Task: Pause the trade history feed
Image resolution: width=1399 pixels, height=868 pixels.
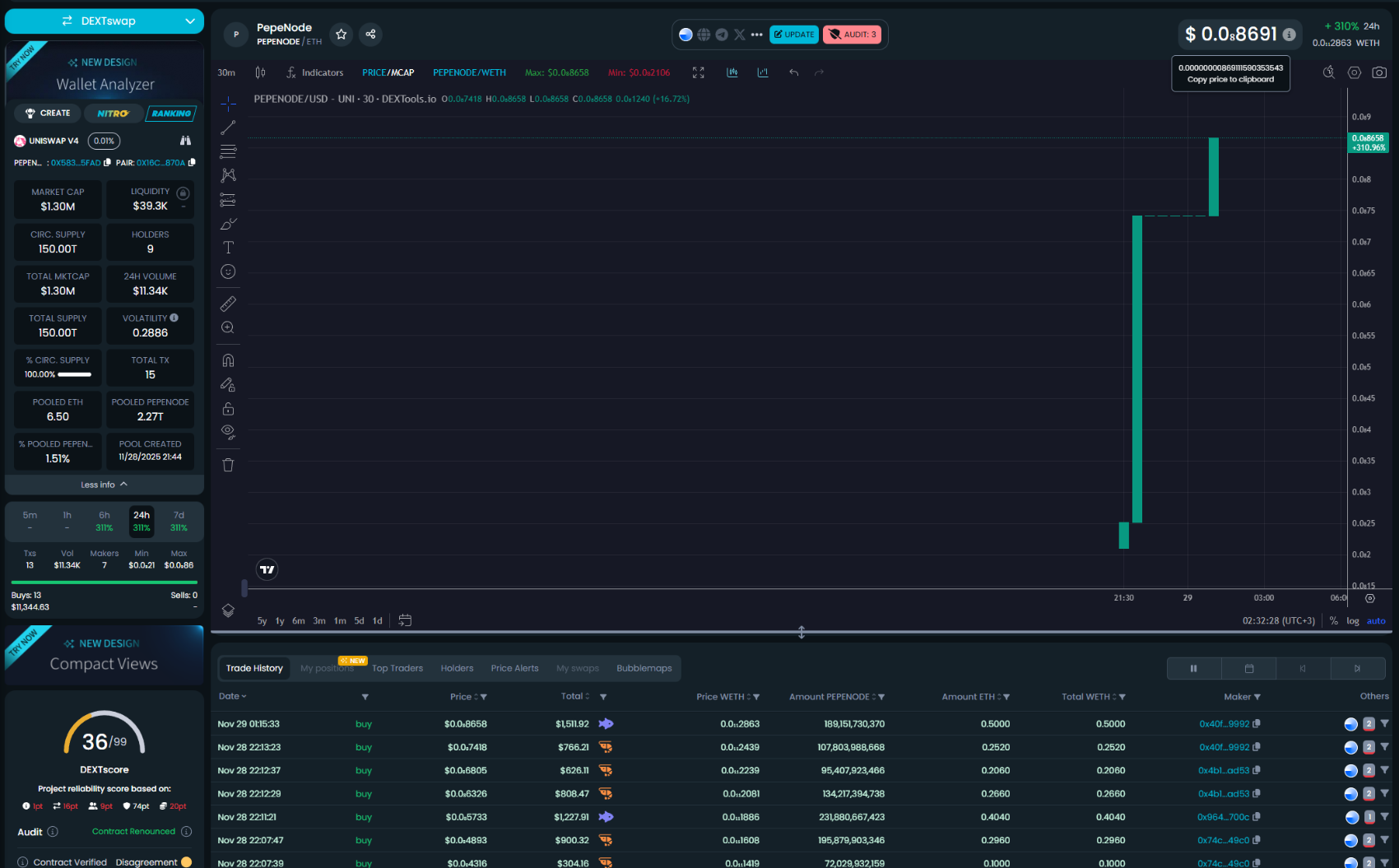Action: click(1193, 669)
